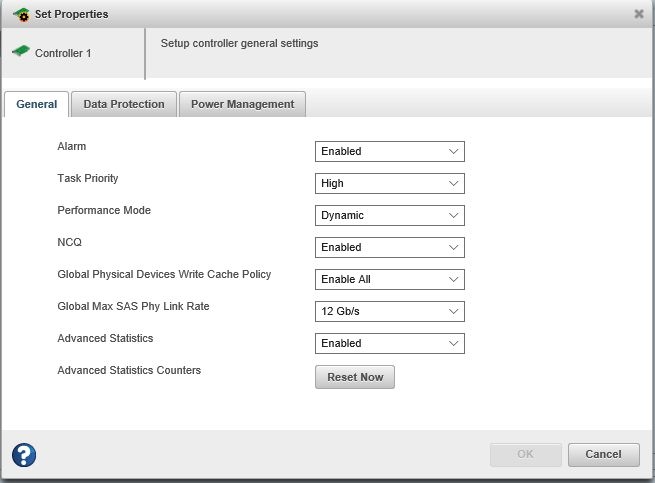Screen dimensions: 655x483
Task: Open the Alarm dropdown
Action: click(x=389, y=152)
